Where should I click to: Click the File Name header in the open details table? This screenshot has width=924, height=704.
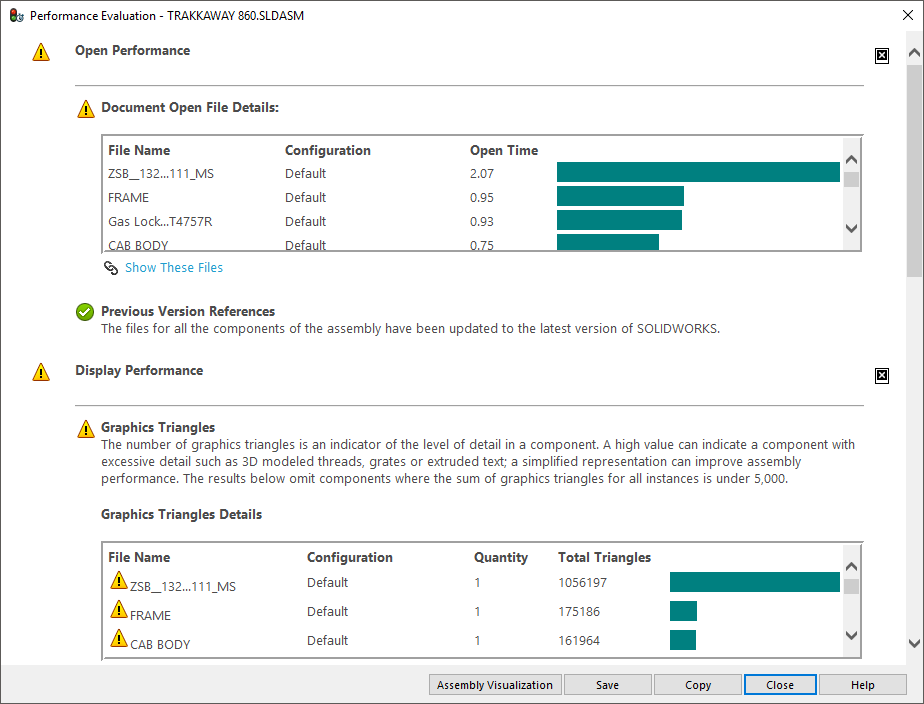[x=139, y=150]
